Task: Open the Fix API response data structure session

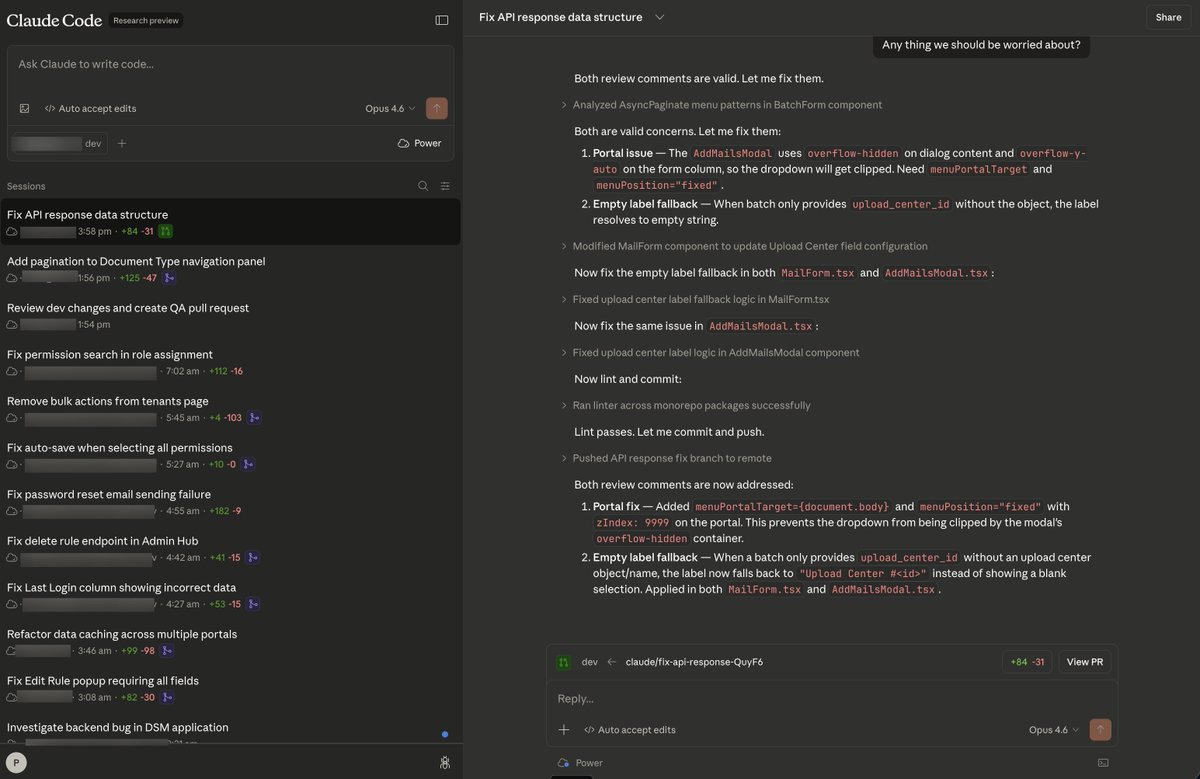Action: (x=231, y=222)
